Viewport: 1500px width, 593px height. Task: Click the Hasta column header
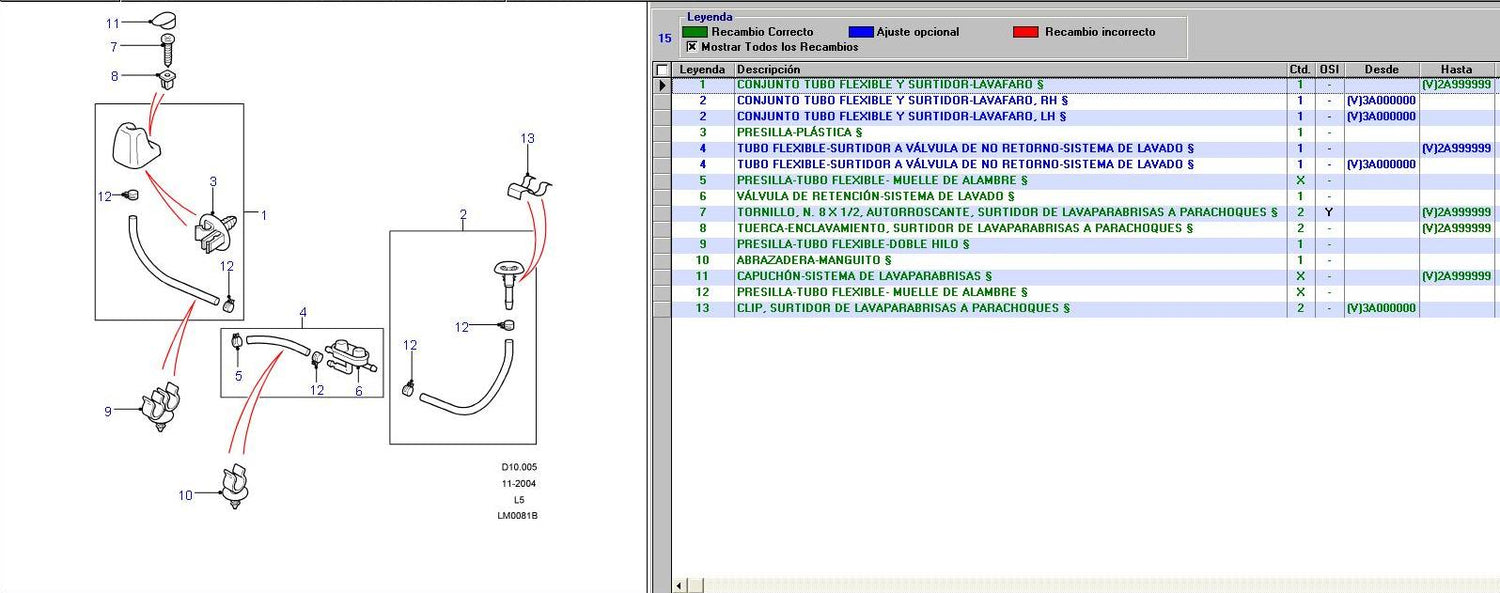(x=1457, y=70)
